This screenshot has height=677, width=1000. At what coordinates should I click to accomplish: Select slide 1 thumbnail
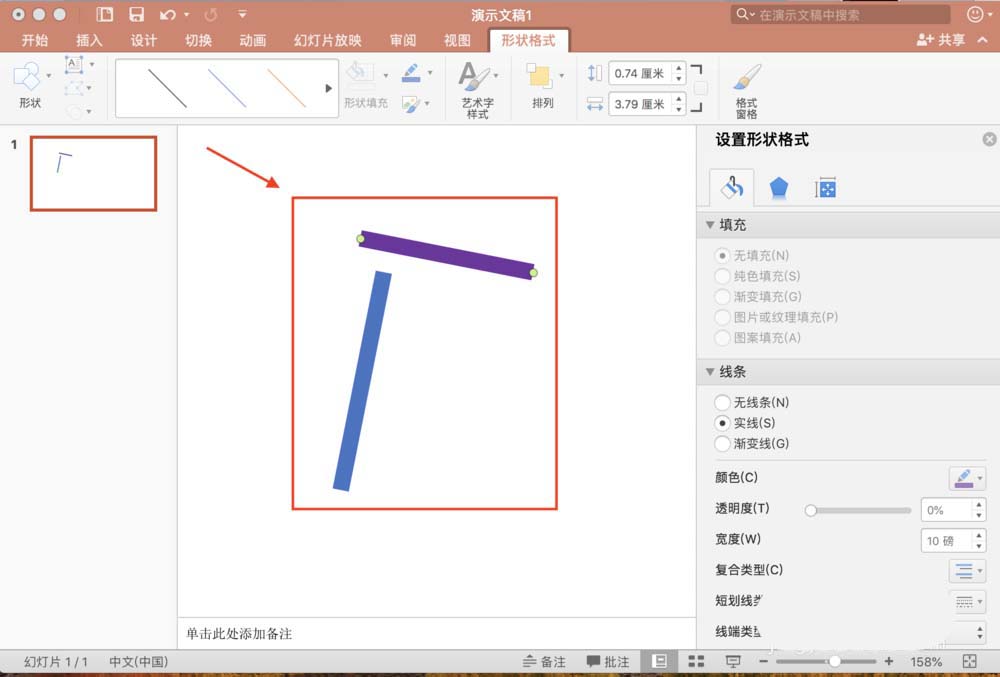(x=93, y=173)
